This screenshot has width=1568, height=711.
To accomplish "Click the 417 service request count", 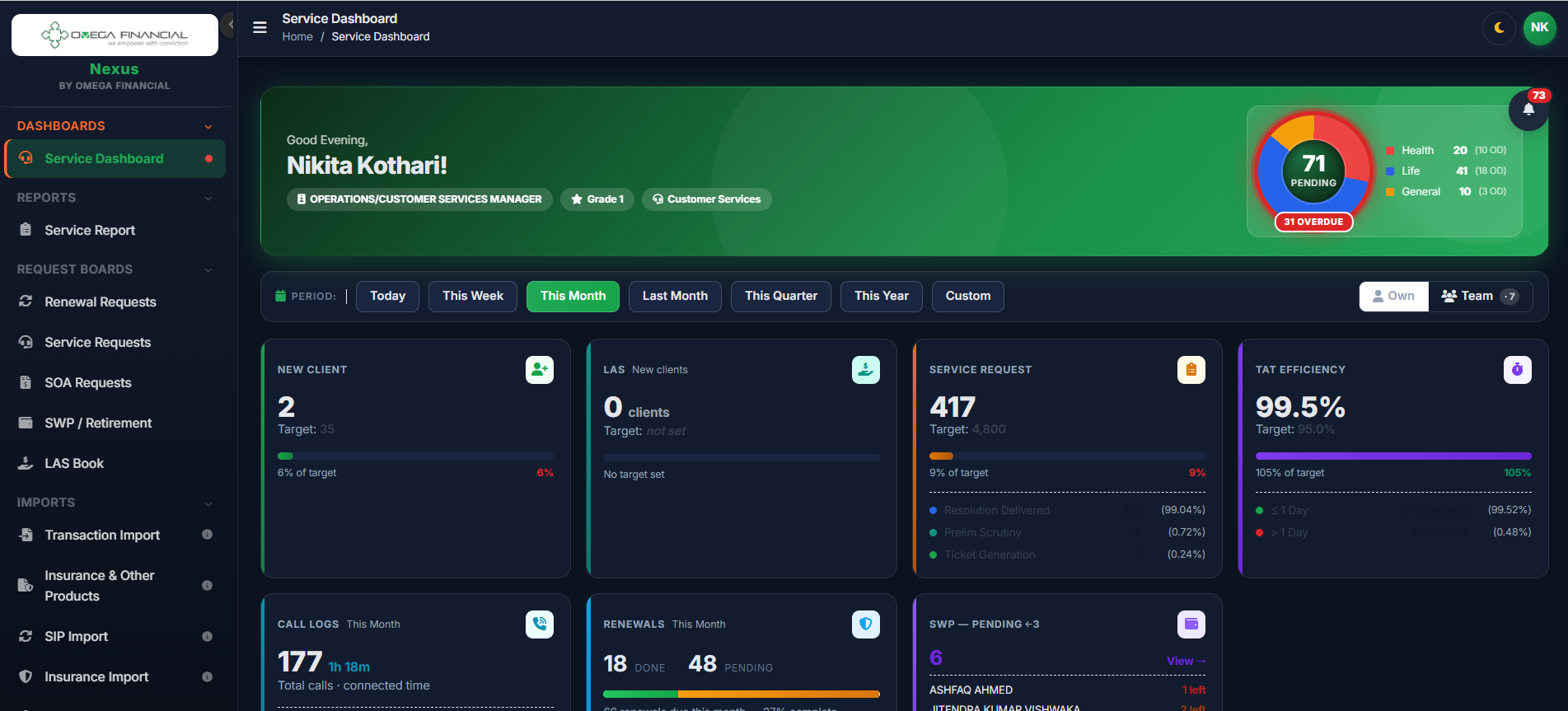I will (953, 407).
